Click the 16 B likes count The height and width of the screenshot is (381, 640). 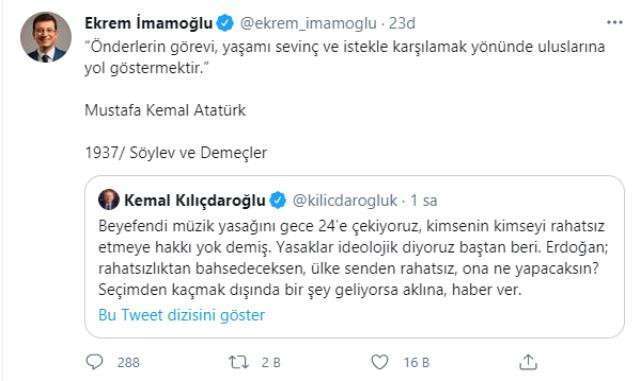(x=417, y=362)
